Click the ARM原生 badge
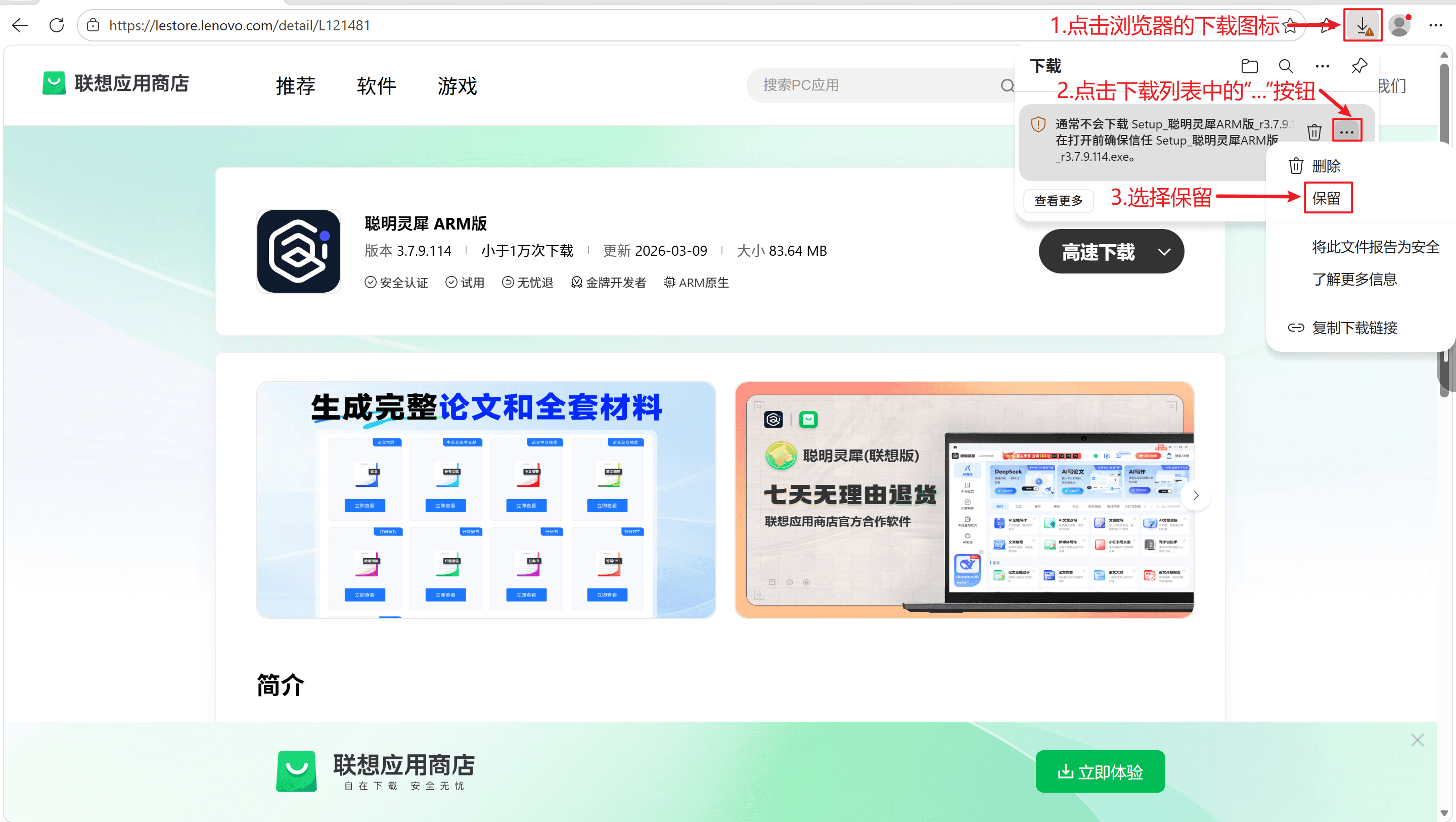The height and width of the screenshot is (822, 1456). pos(696,283)
